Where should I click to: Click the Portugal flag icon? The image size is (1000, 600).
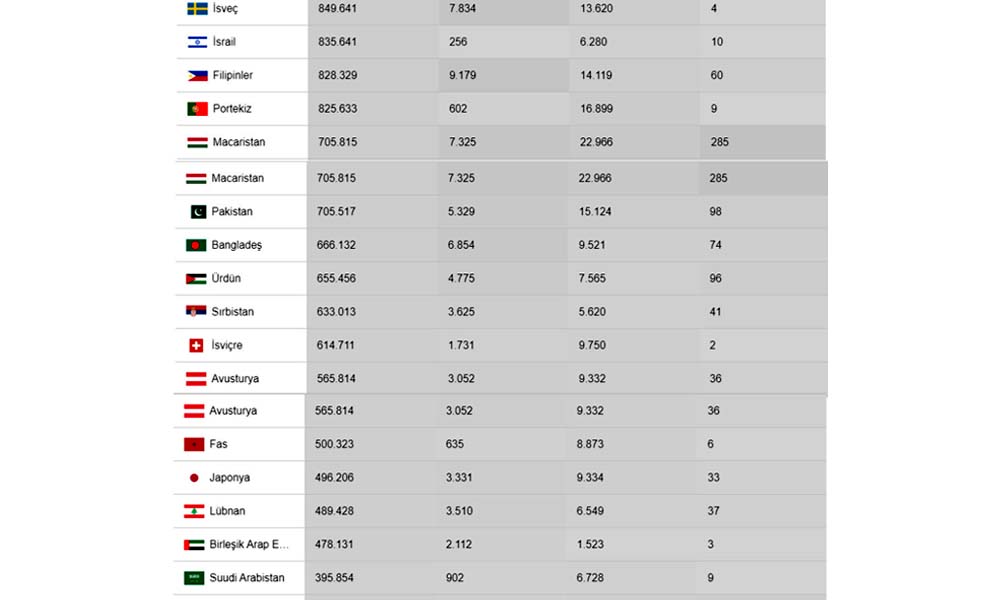pos(197,109)
